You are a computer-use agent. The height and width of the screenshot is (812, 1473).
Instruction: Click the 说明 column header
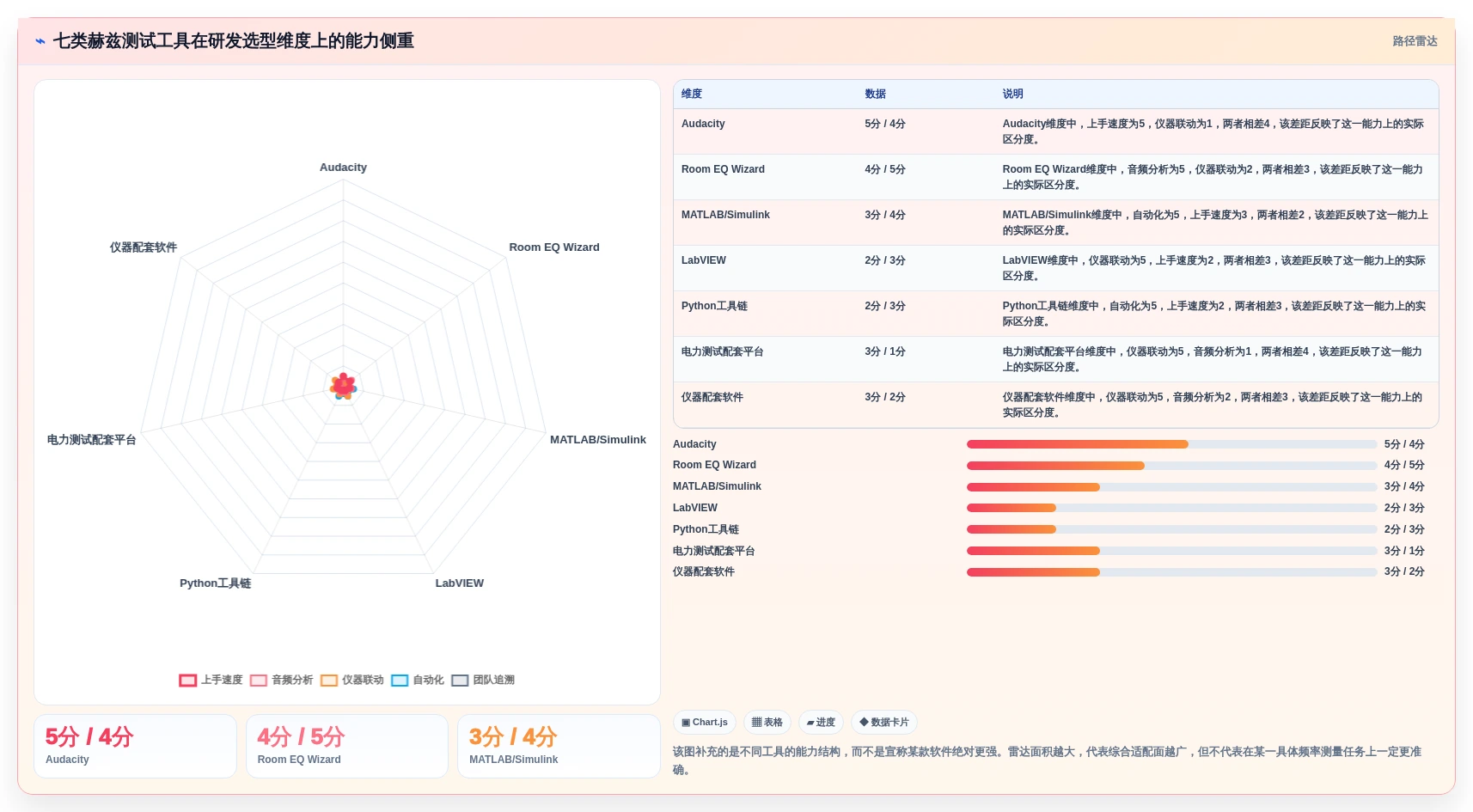point(1012,95)
